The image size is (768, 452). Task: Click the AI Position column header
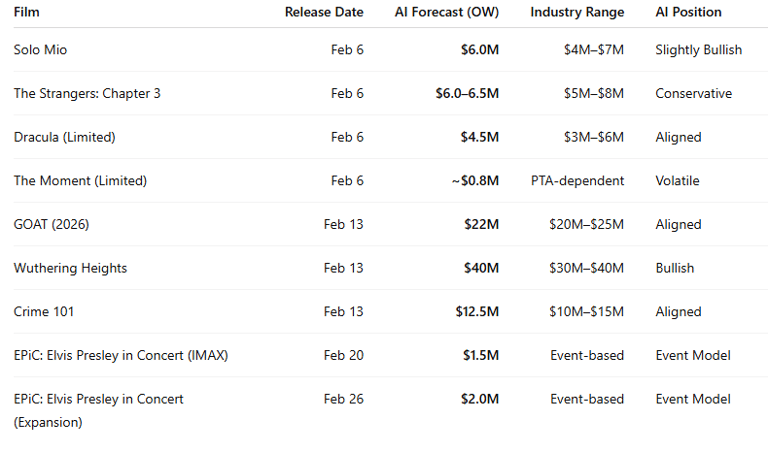pos(688,12)
